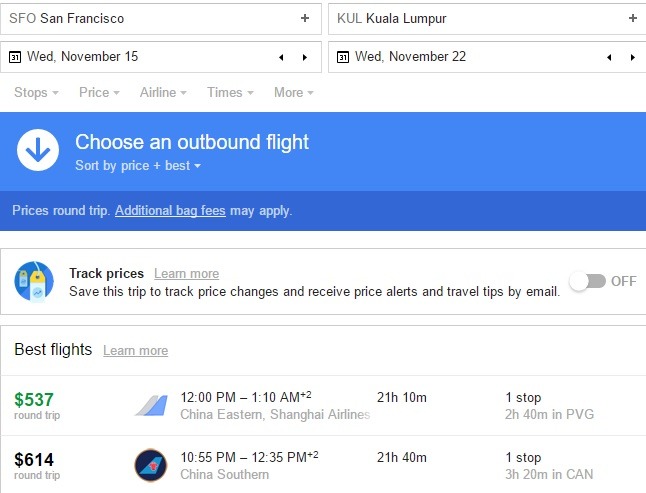Click the plus icon next to KUL Kuala Lumpur
The height and width of the screenshot is (493, 646).
633,18
